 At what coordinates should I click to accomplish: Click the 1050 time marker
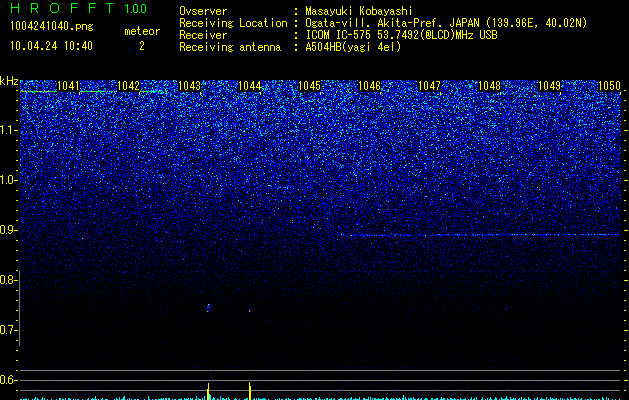click(x=609, y=86)
